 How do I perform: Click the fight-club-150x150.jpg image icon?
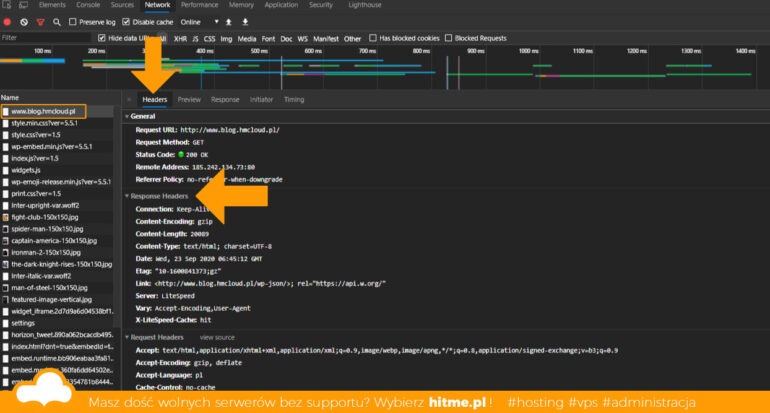(5, 217)
